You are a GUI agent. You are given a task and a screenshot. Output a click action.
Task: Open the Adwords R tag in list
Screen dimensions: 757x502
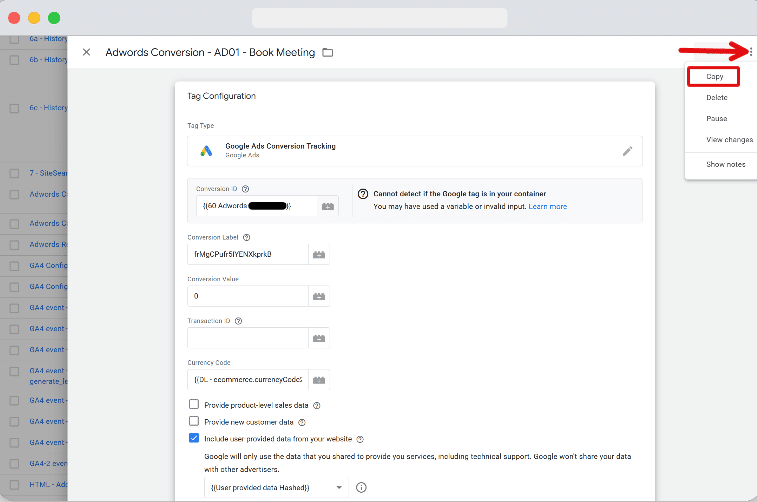[x=48, y=245]
